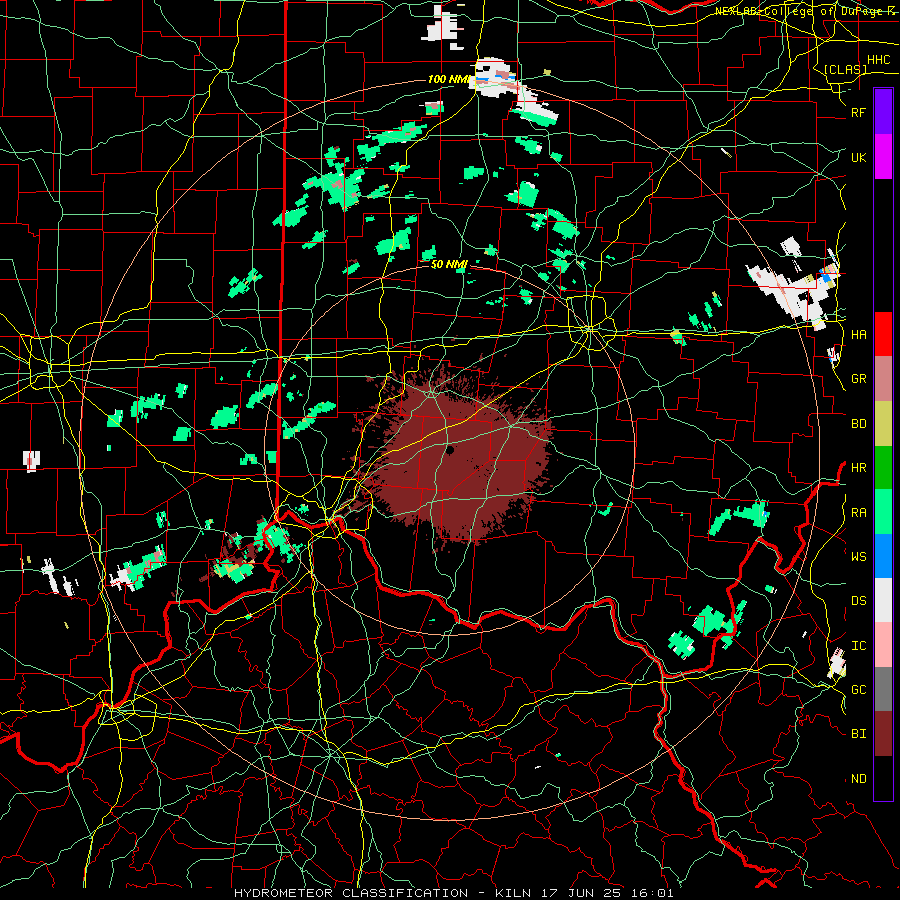Click the HHC product label
Image resolution: width=900 pixels, height=900 pixels.
pos(878,60)
